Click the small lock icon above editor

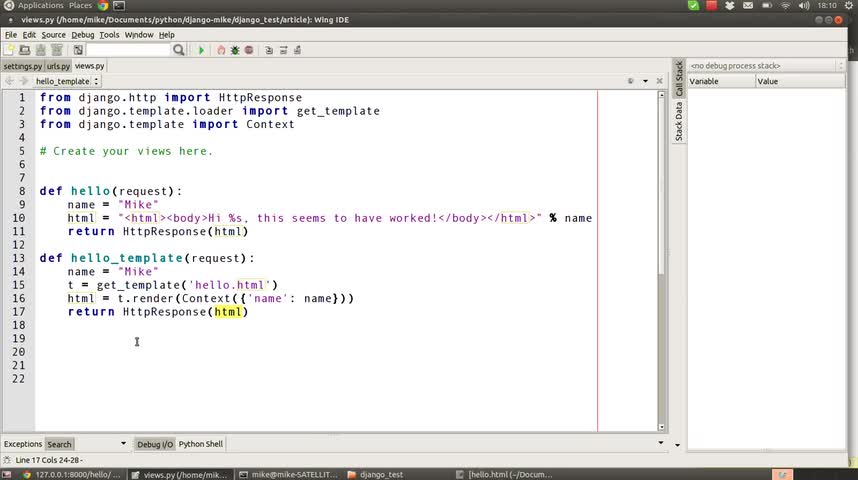point(630,81)
